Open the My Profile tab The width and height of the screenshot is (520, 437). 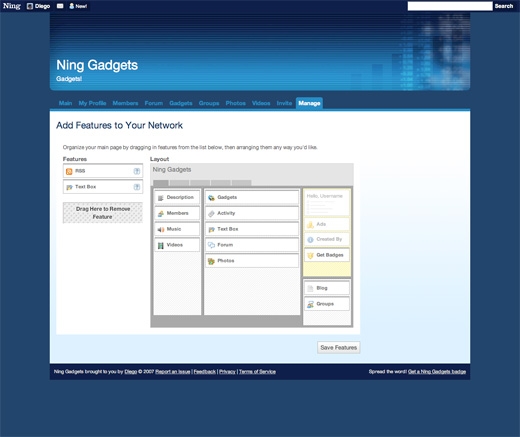(92, 103)
